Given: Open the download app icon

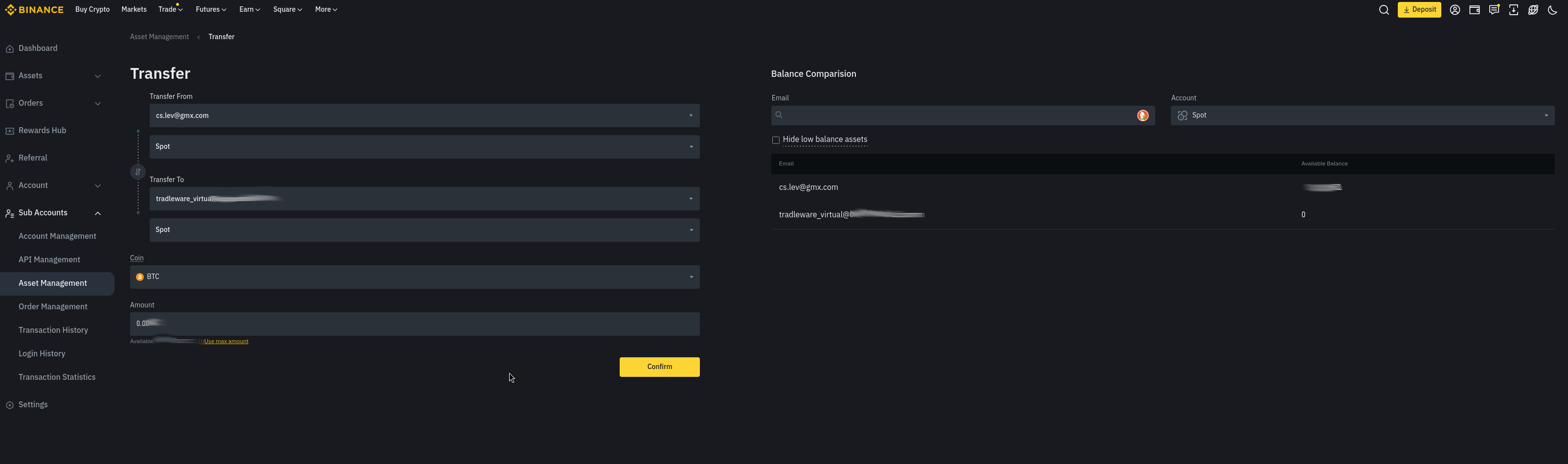Looking at the screenshot, I should click(x=1513, y=10).
